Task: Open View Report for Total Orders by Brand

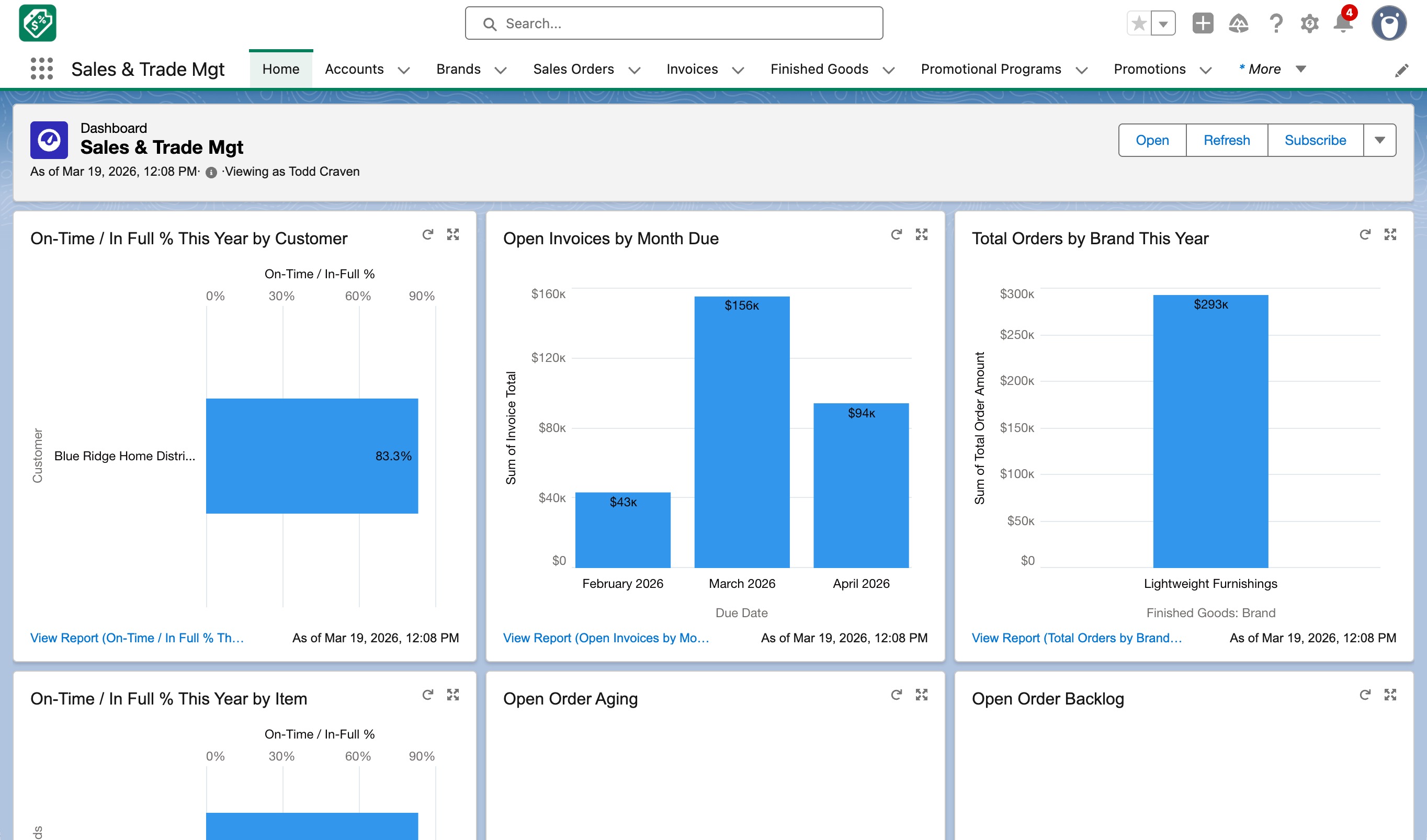Action: pos(1077,638)
